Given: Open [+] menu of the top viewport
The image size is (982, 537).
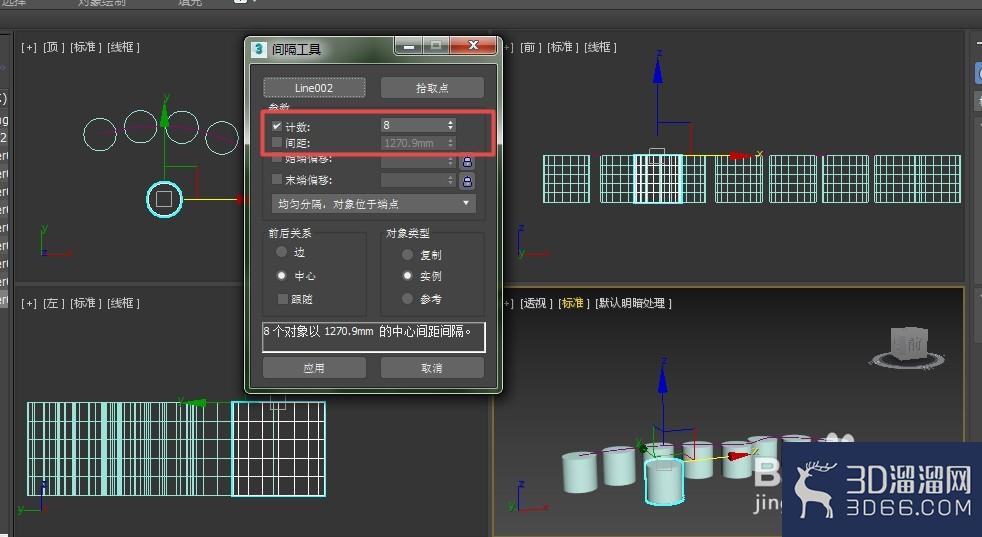Looking at the screenshot, I should pos(29,48).
